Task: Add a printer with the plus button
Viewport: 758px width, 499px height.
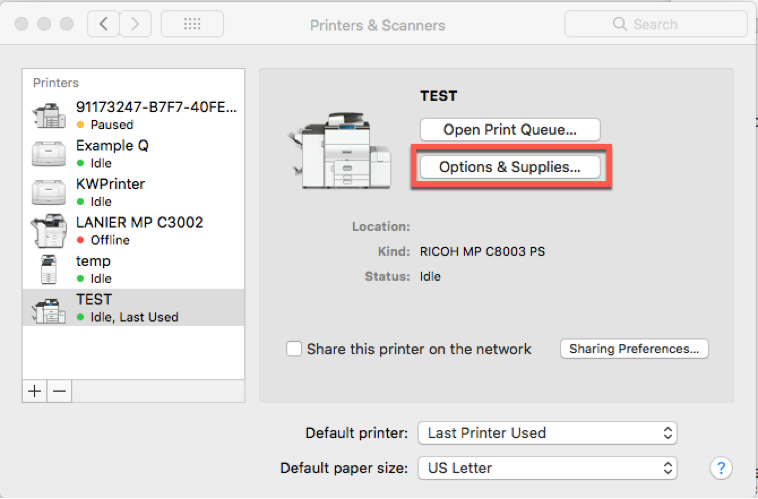Action: pyautogui.click(x=34, y=391)
